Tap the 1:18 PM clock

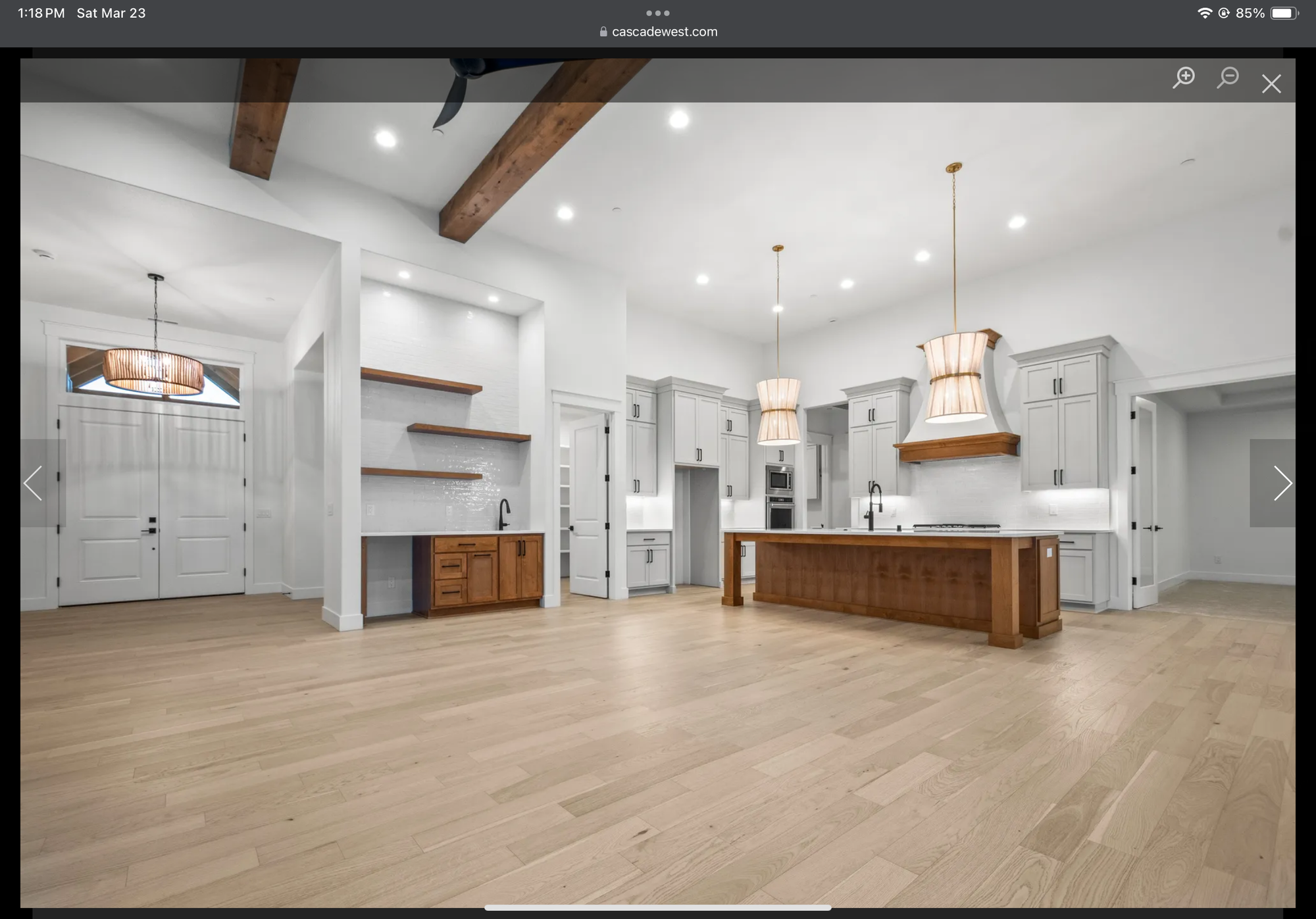(41, 13)
